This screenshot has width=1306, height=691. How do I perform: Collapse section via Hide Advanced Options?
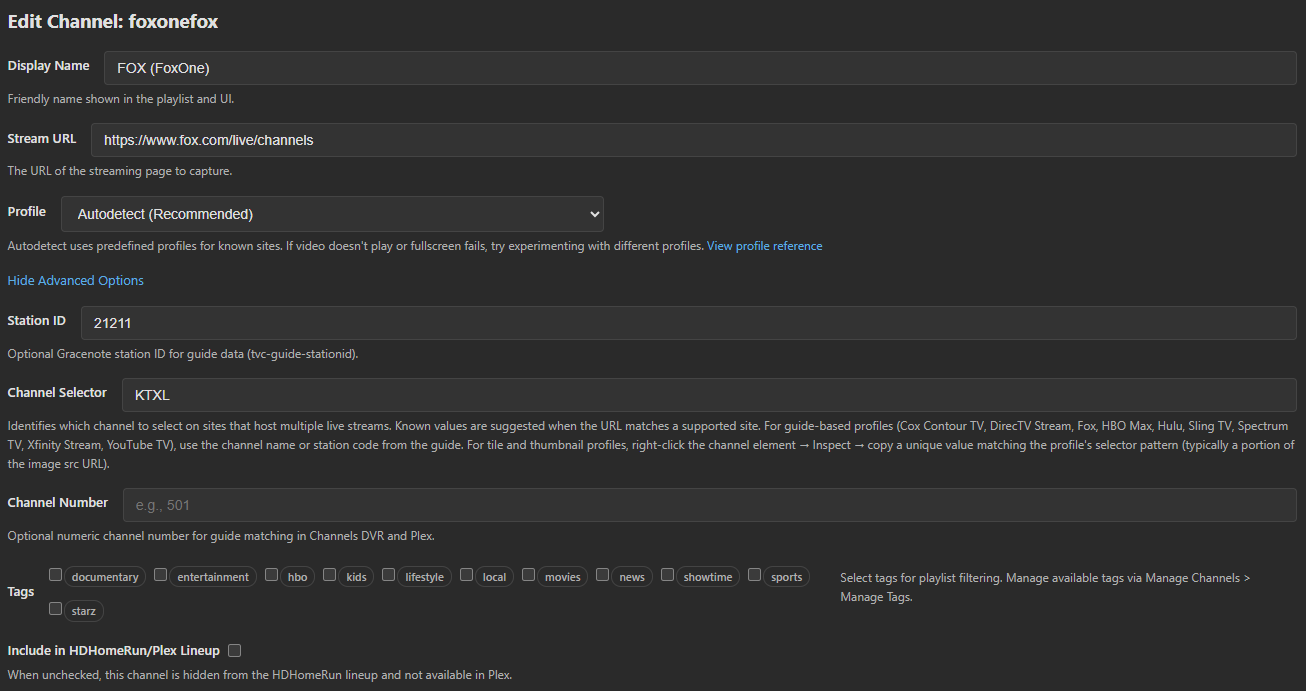(76, 281)
